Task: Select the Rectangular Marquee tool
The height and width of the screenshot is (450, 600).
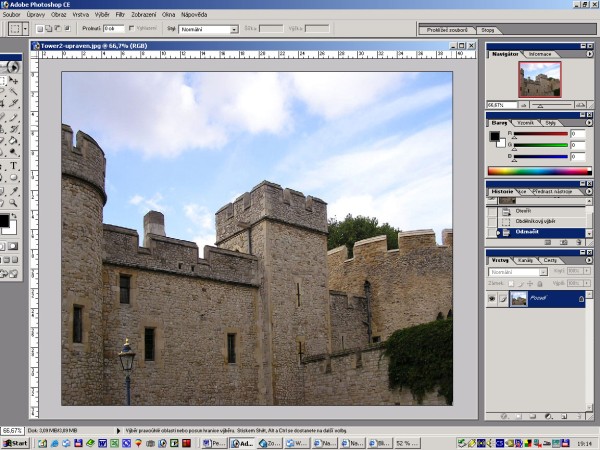Action: tap(2, 80)
